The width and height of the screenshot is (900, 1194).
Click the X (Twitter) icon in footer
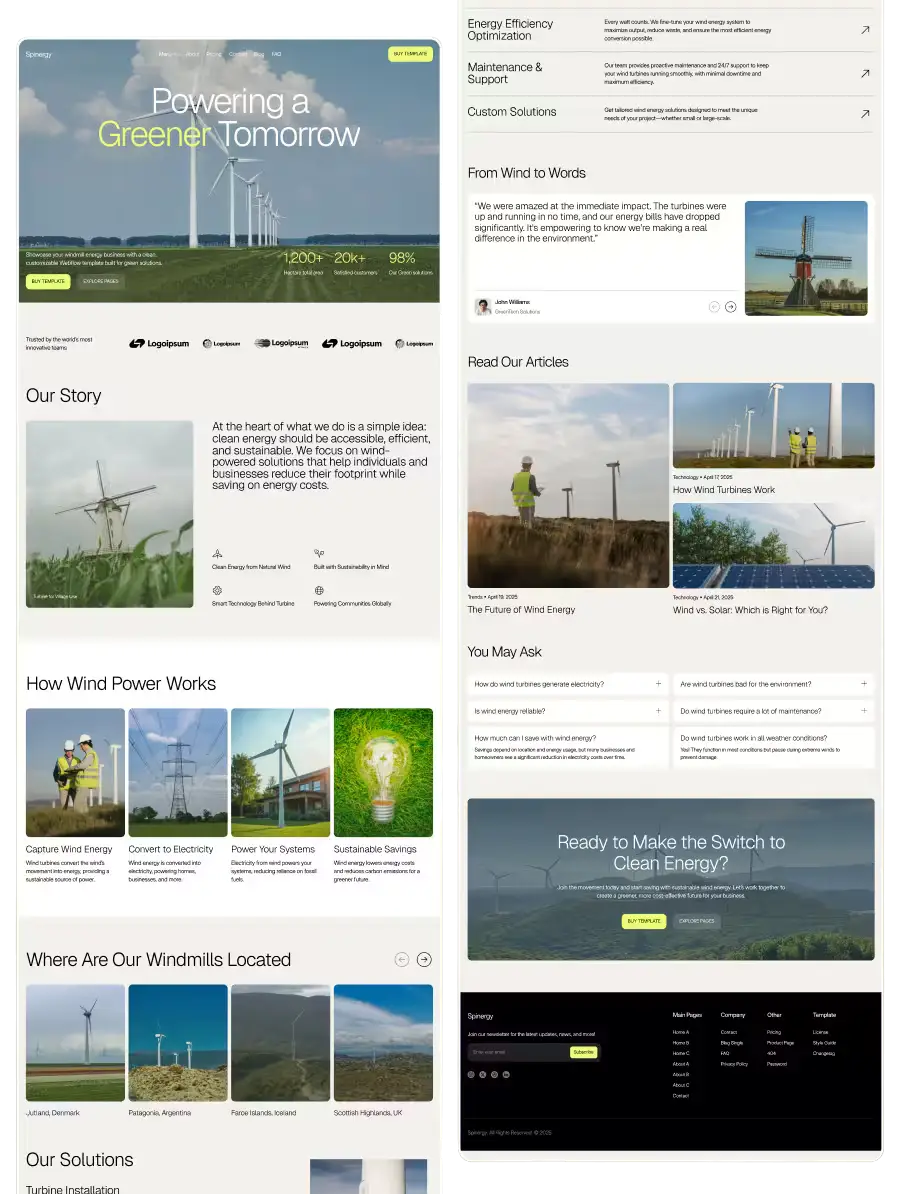[482, 1074]
